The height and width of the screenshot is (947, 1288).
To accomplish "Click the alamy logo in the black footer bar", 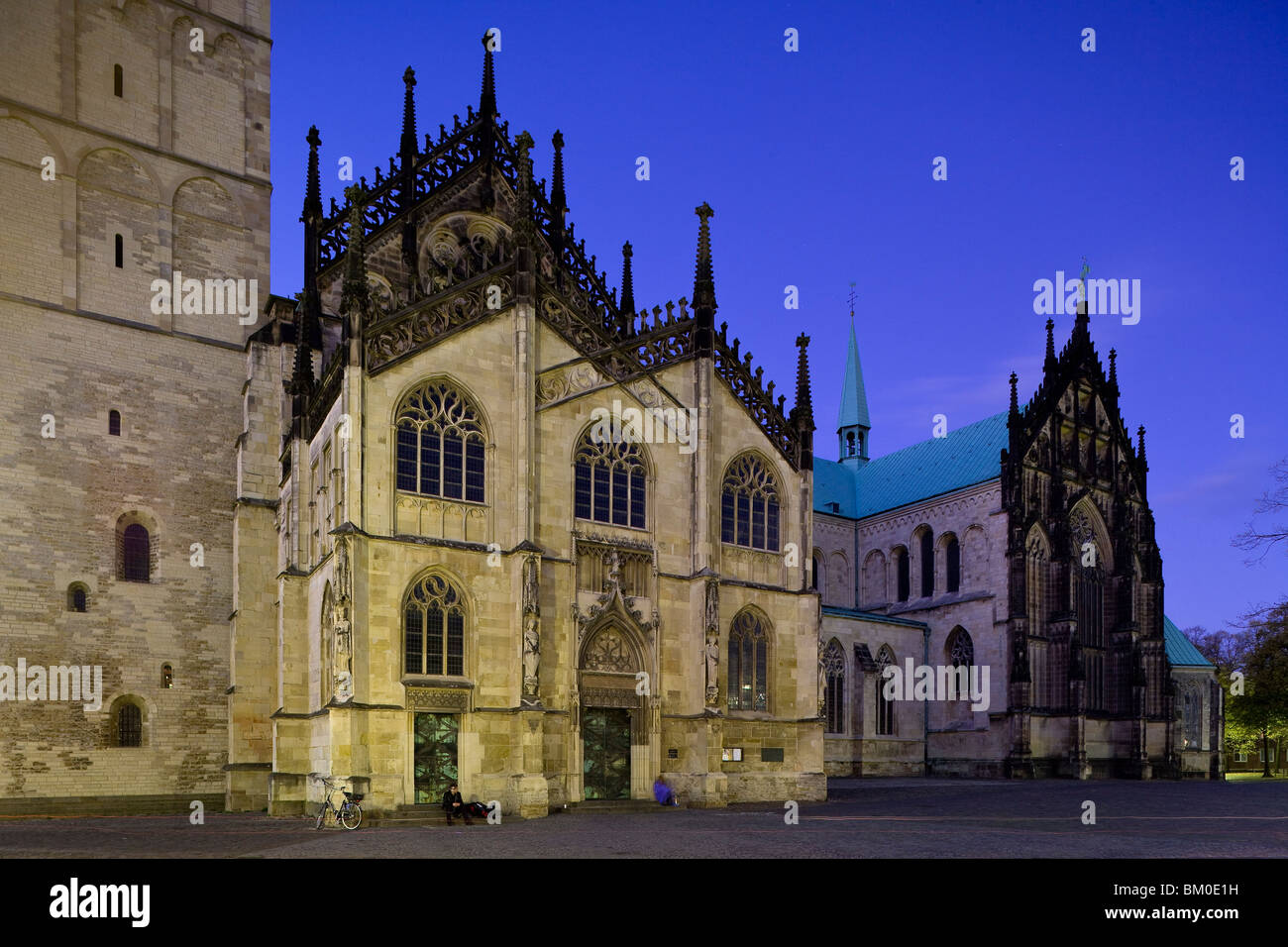I will 100,903.
